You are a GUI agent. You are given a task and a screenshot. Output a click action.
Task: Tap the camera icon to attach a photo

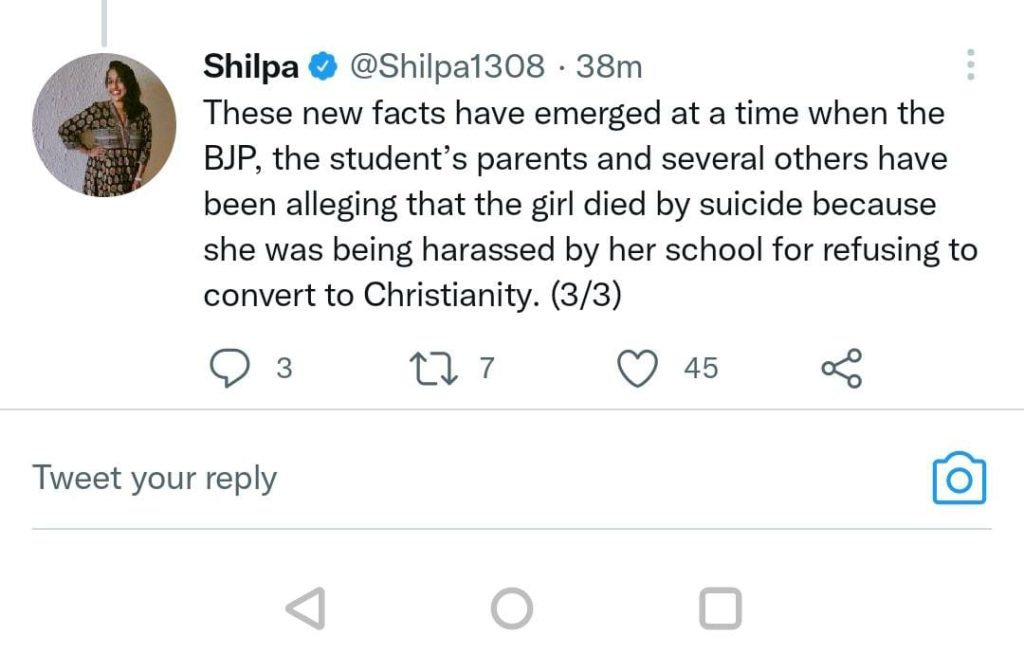958,479
